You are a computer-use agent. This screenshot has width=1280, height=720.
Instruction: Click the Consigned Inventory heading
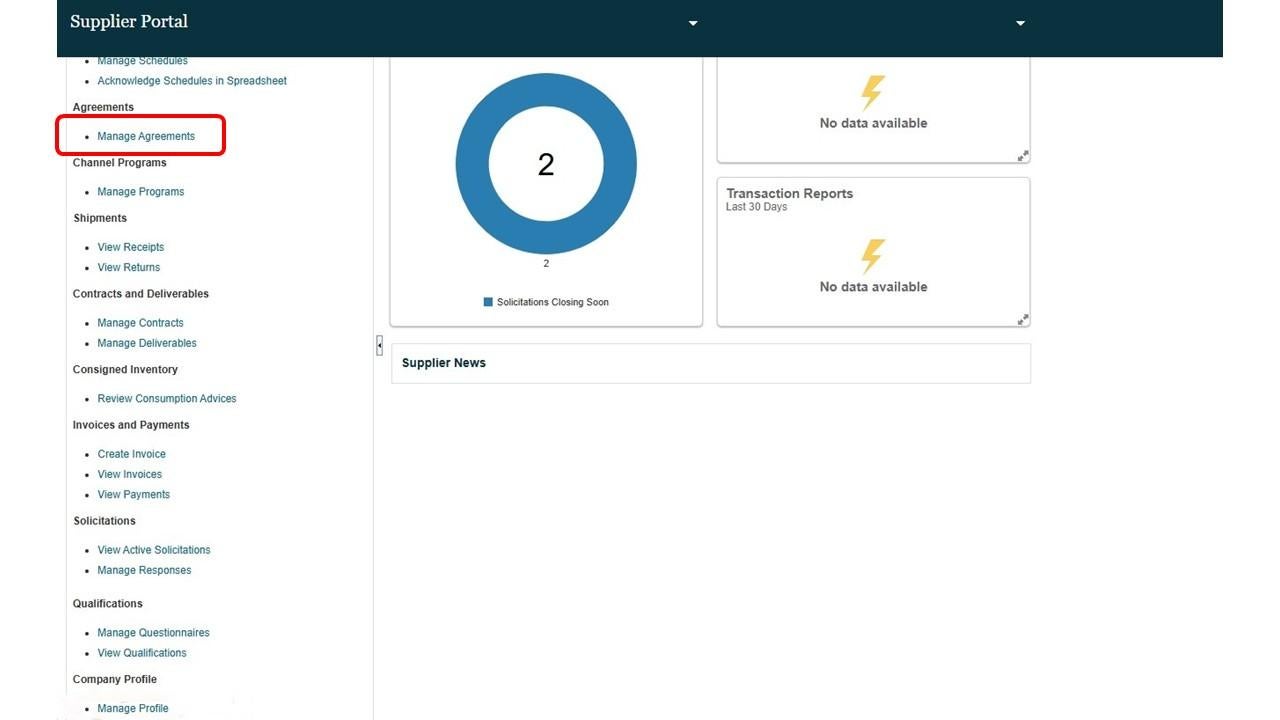tap(125, 370)
